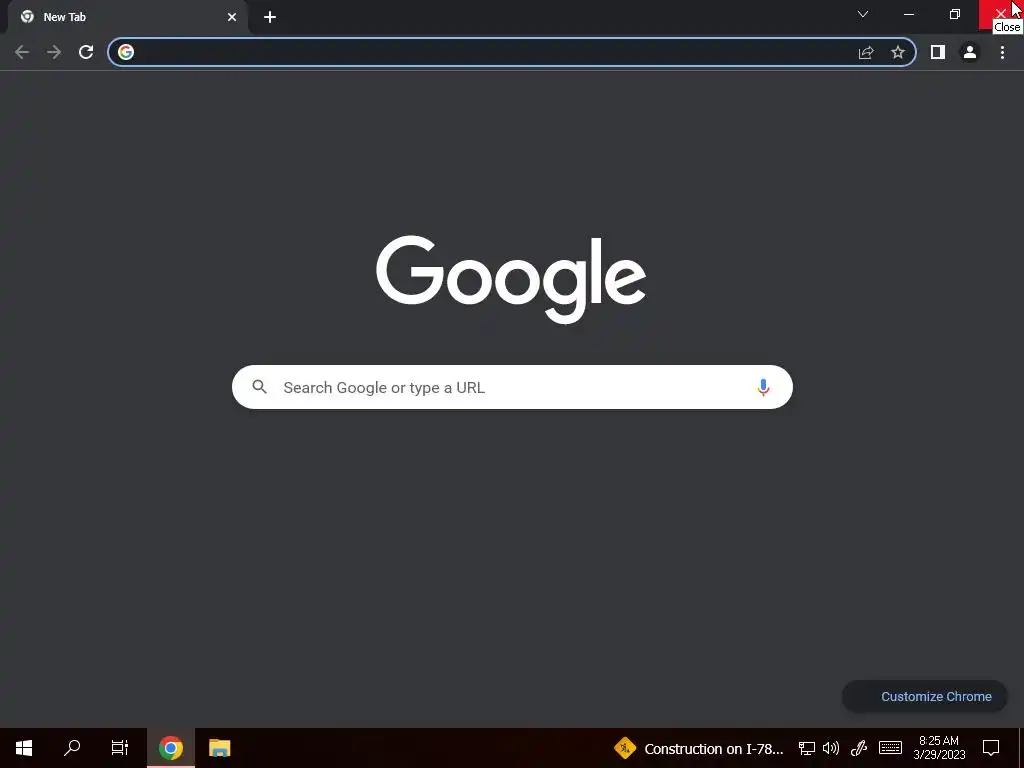Screen dimensions: 1024x768
Task: Open a new tab with plus button
Action: (x=270, y=17)
